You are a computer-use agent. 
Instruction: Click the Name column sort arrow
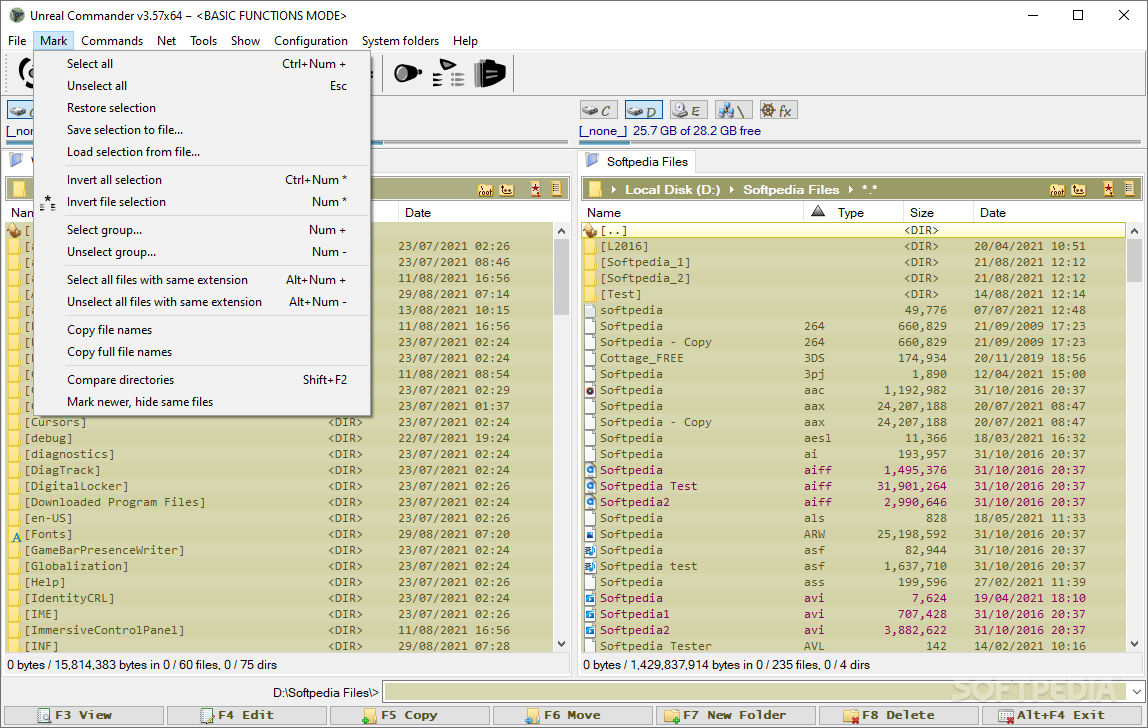point(818,212)
